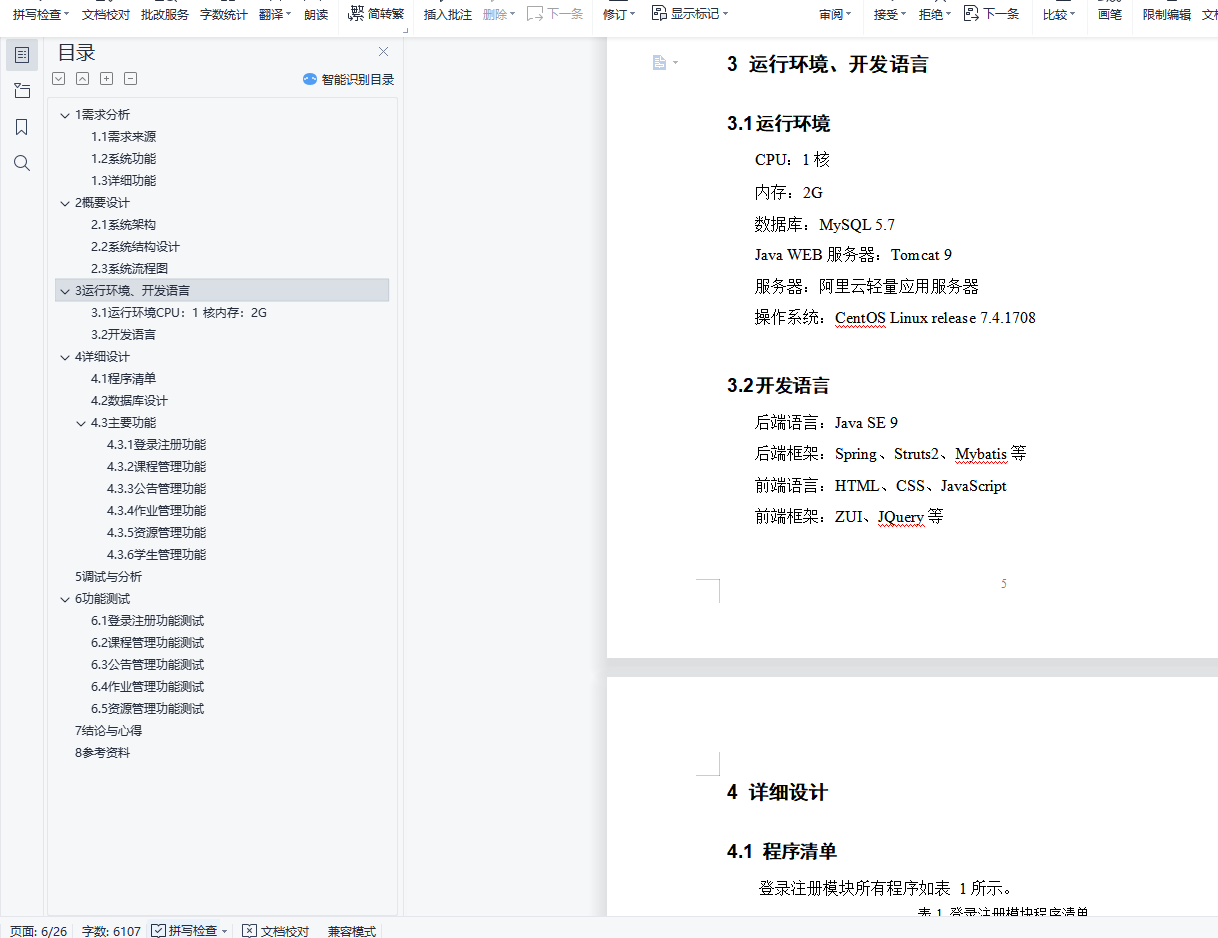
Task: Click 字数统计 toolbar item
Action: [224, 15]
